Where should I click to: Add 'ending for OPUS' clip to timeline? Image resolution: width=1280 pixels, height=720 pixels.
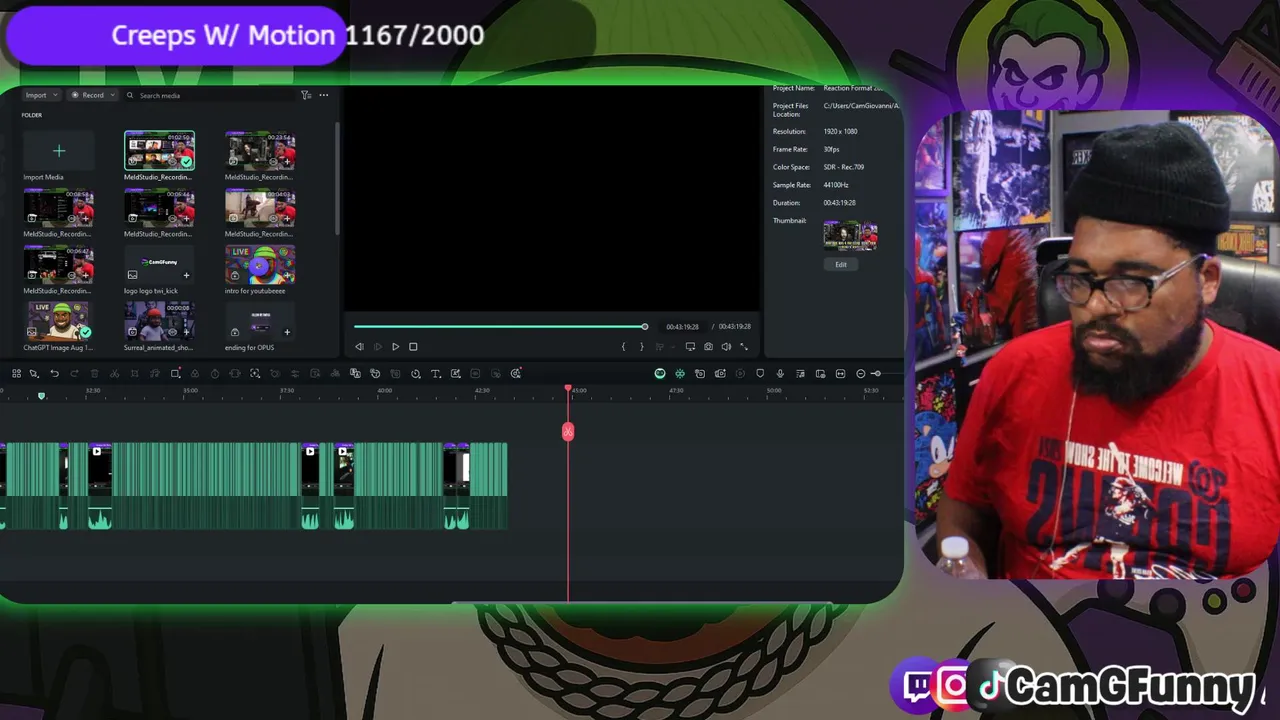pyautogui.click(x=287, y=332)
